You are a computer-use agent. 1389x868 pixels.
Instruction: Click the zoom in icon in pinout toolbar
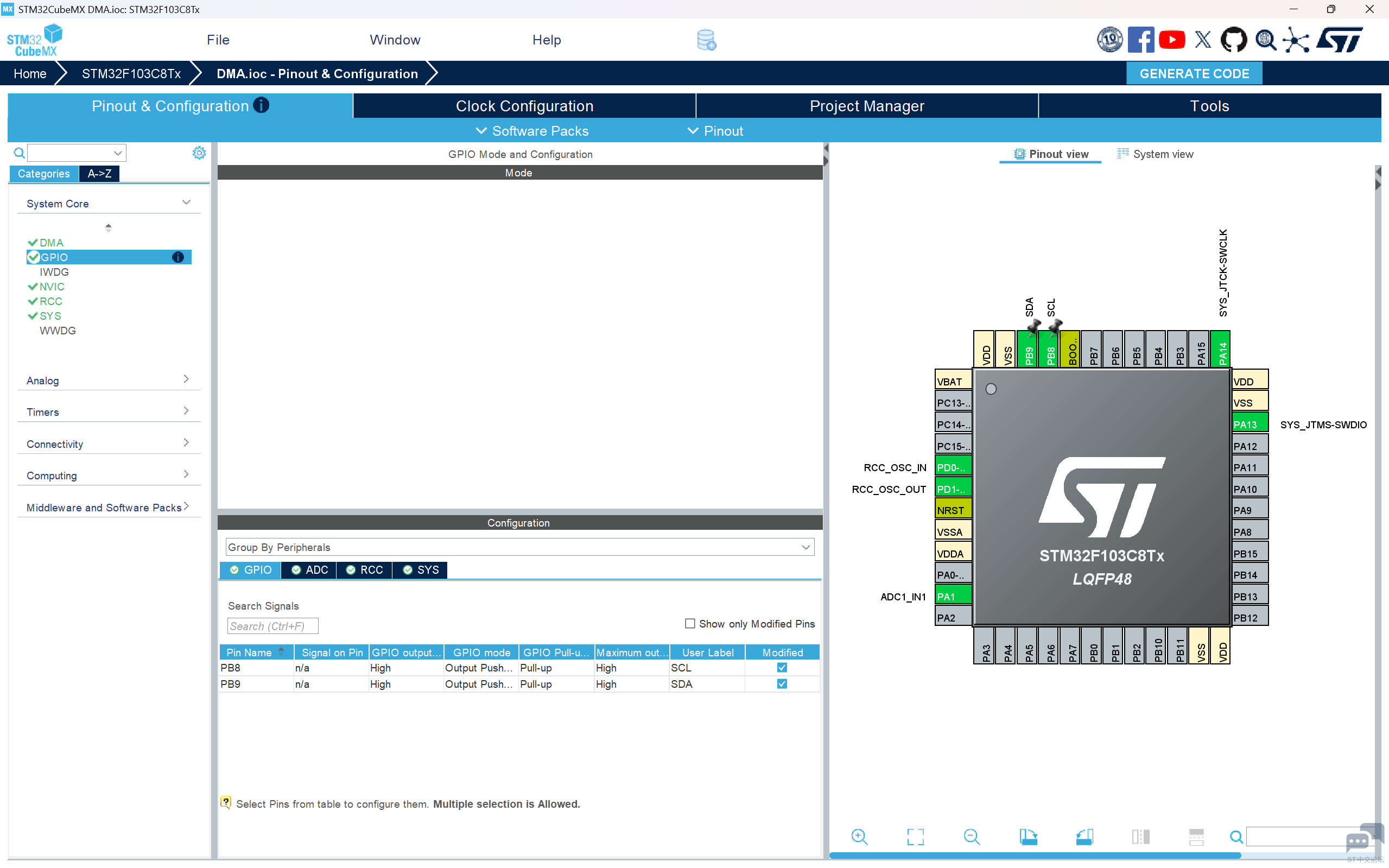(x=859, y=837)
